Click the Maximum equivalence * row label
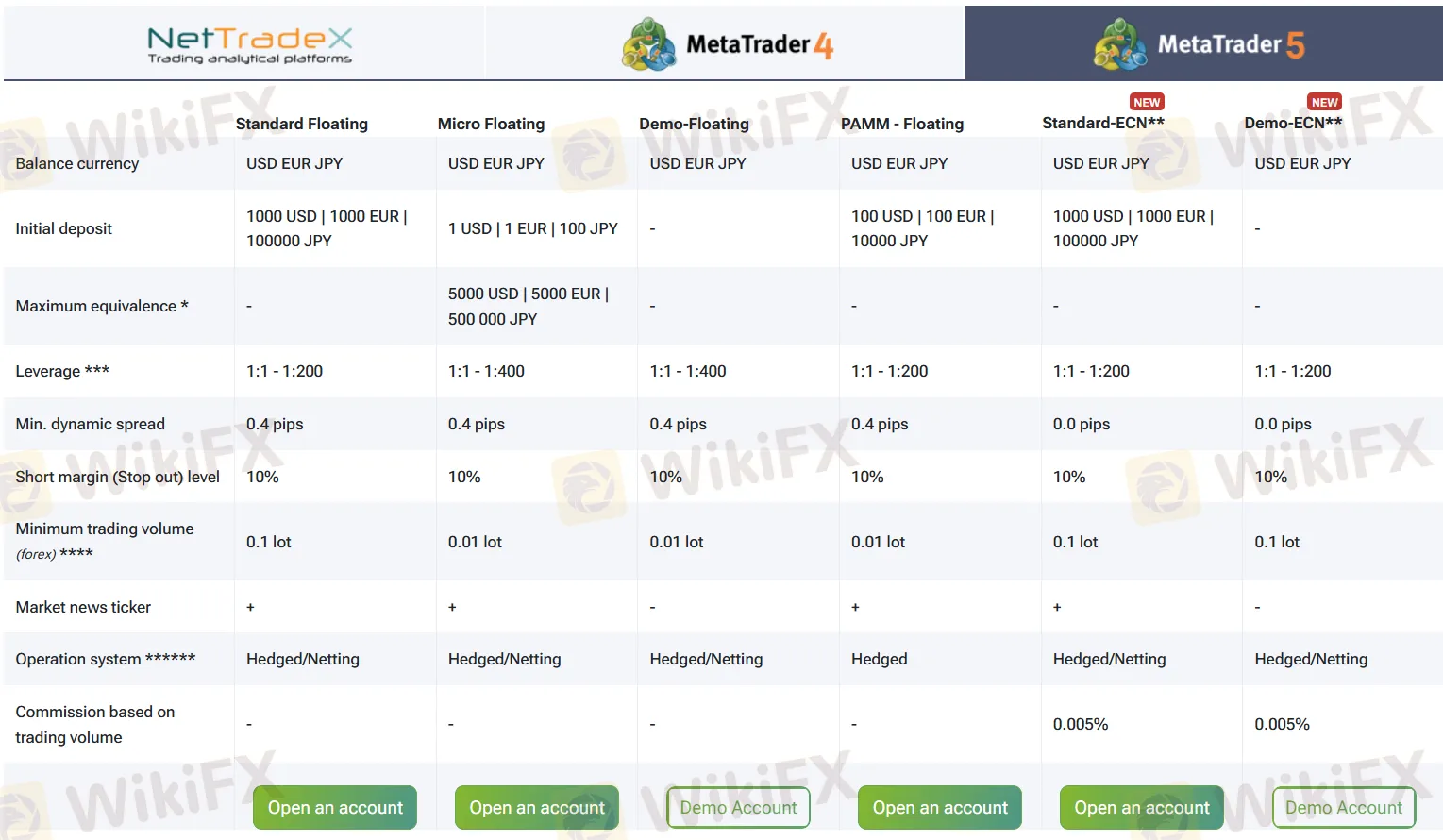This screenshot has height=840, width=1443. pos(102,306)
